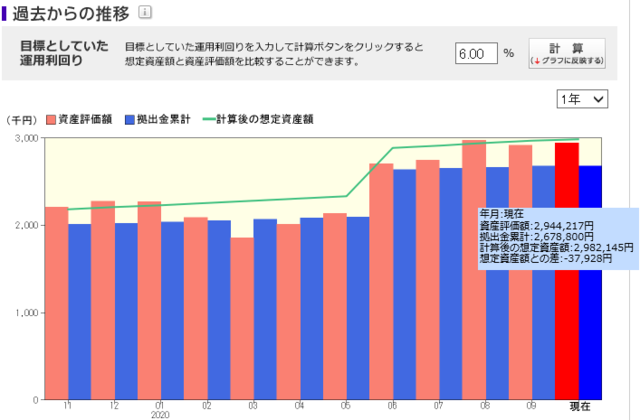Click the salmon bar for month 01
This screenshot has height=420, width=640.
click(x=149, y=300)
